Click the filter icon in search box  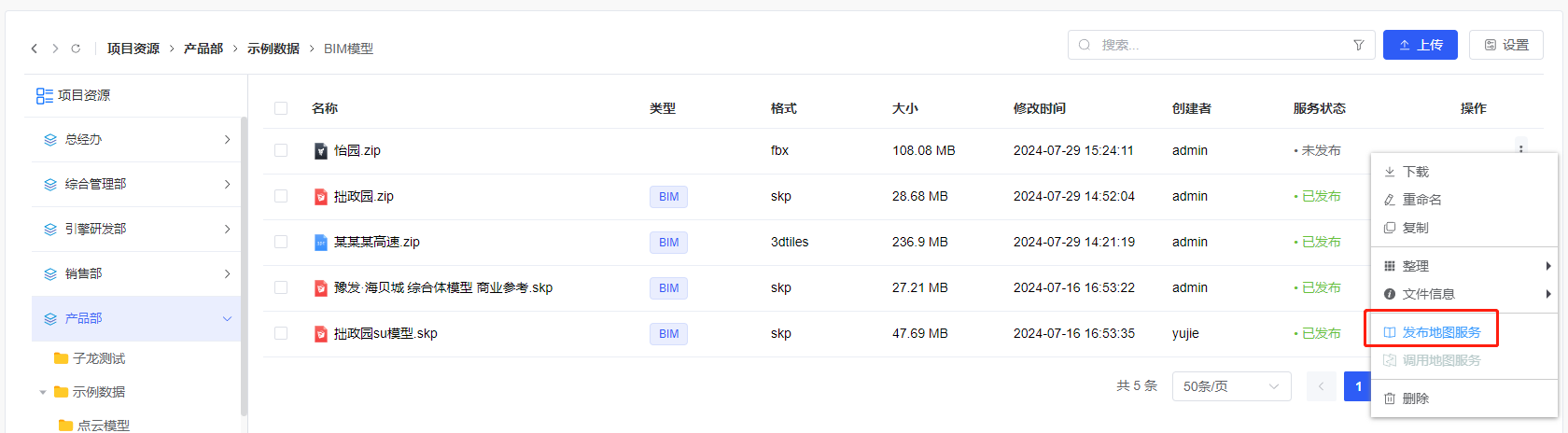coord(1358,45)
